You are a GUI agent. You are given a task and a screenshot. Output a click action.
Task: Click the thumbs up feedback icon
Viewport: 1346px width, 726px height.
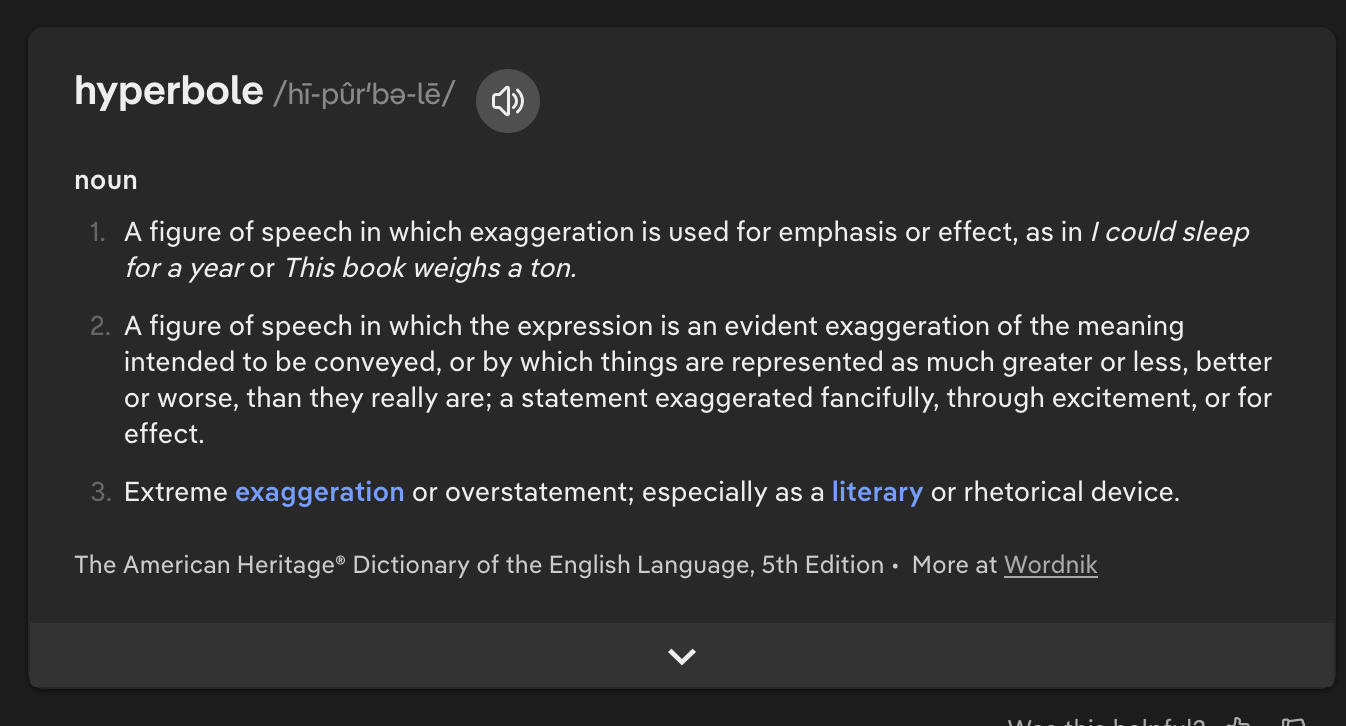[1239, 722]
